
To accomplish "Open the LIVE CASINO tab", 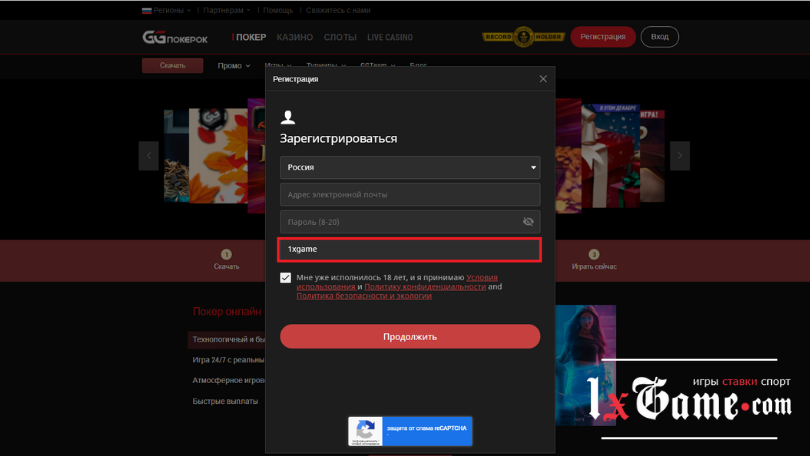I will (x=390, y=37).
